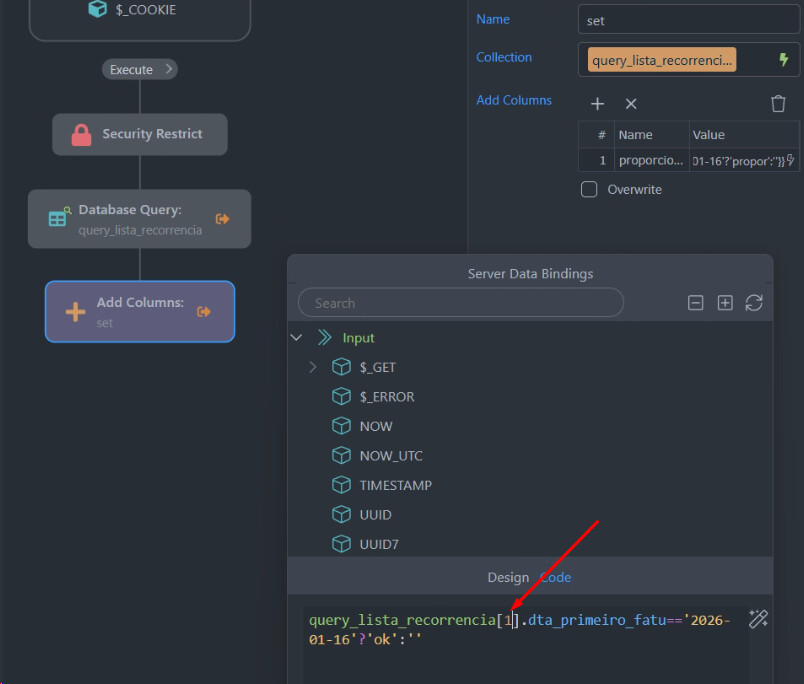Expand the Execute step chevron

169,70
